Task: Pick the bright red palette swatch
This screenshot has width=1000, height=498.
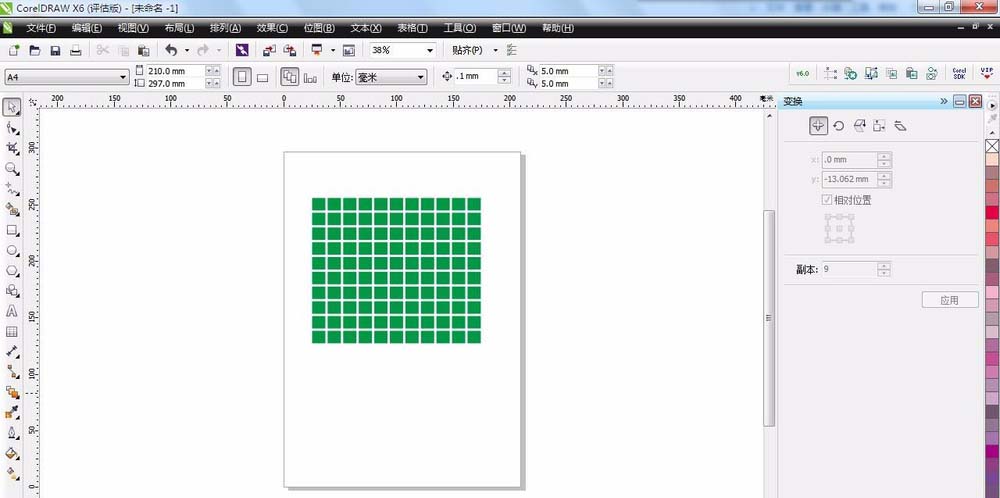Action: (x=992, y=212)
